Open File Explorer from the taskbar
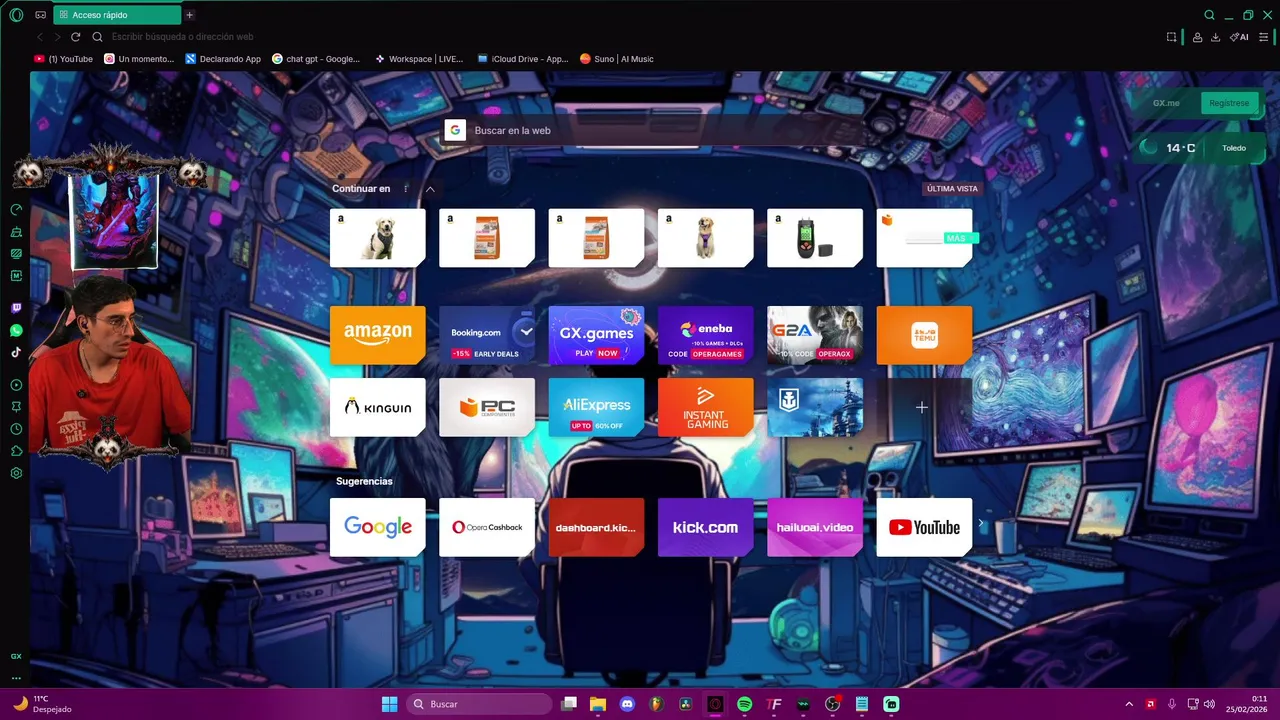Screen dimensions: 1280x720 click(598, 704)
